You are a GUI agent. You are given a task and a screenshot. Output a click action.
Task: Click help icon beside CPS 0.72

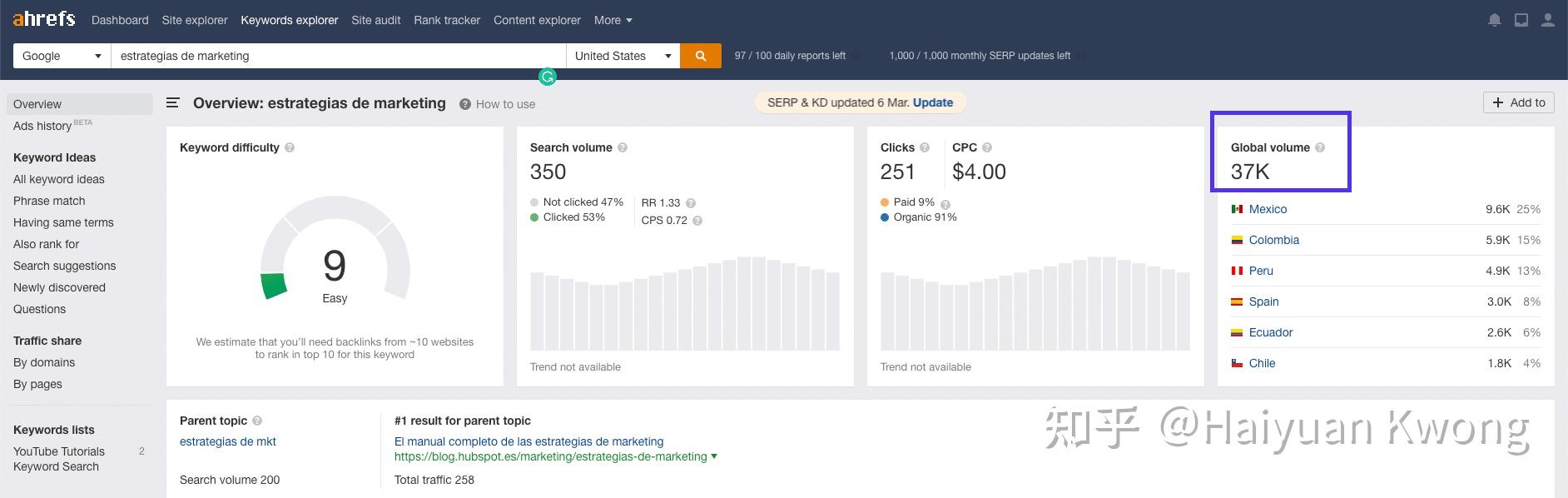coord(697,222)
